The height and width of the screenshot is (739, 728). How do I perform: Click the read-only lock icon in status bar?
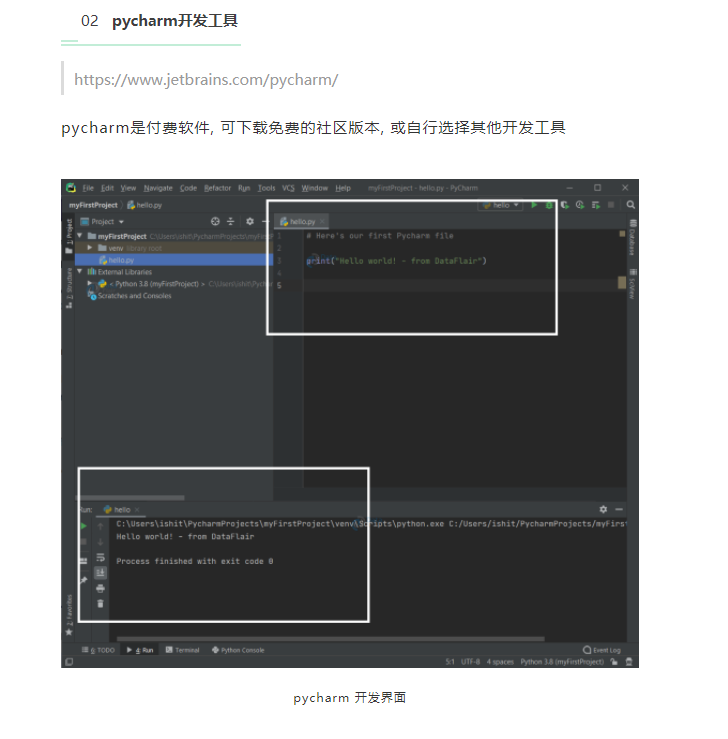614,662
